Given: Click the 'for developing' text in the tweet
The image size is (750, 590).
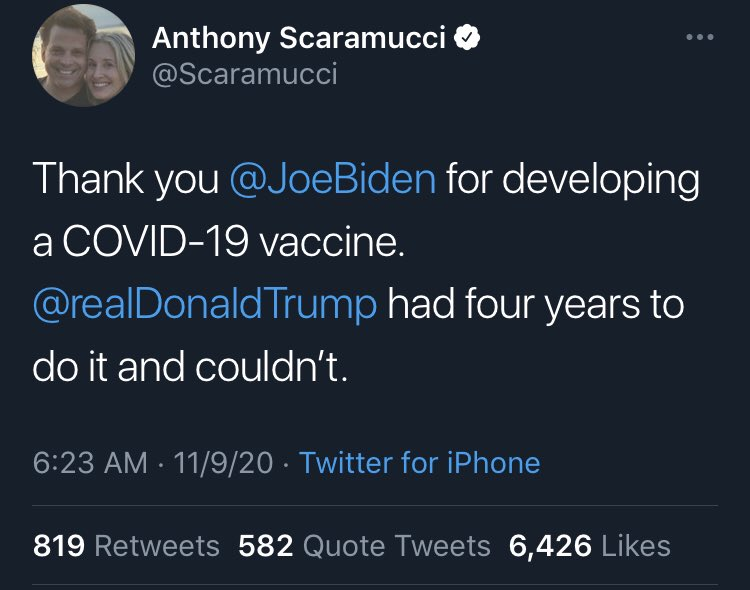Looking at the screenshot, I should (572, 180).
